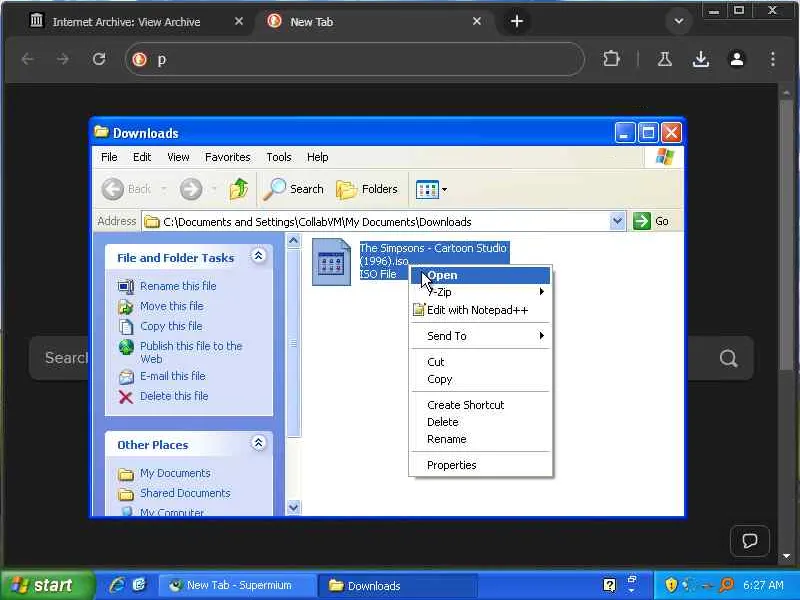Click the Up folder icon in Downloads toolbar
This screenshot has width=800, height=600.
(238, 189)
